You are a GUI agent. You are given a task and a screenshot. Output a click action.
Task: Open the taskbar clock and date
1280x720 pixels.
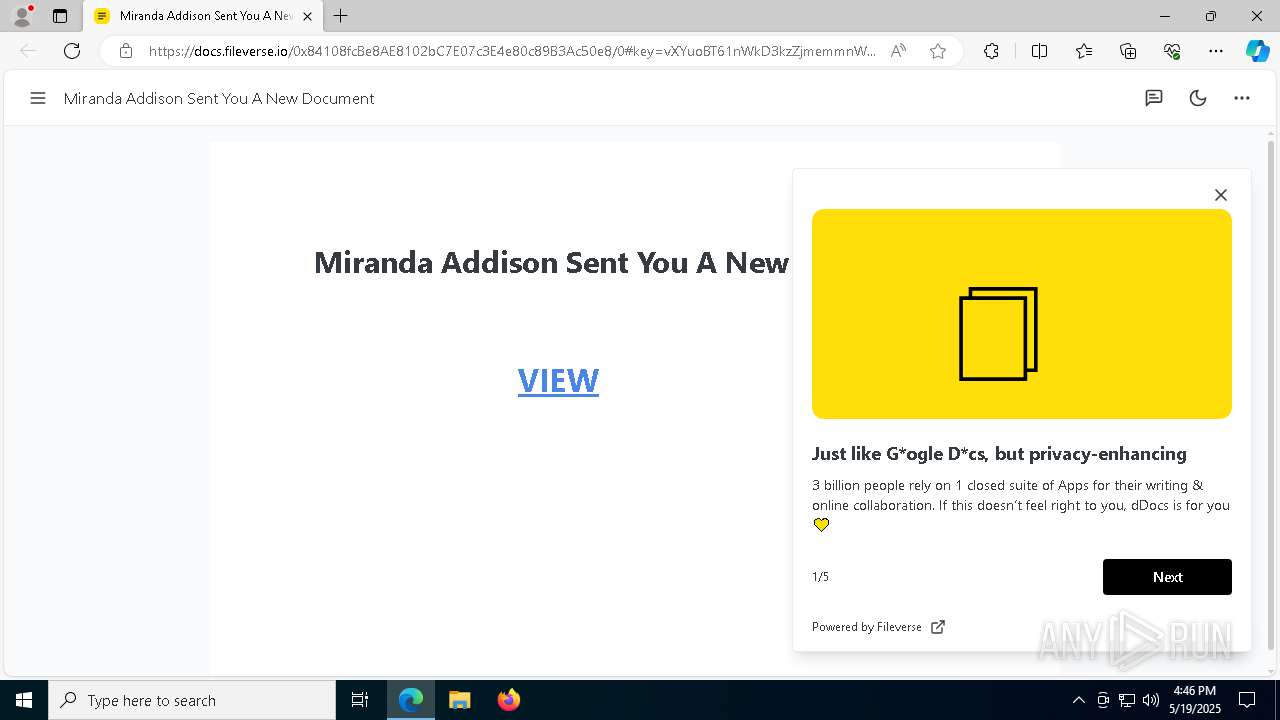coord(1195,700)
